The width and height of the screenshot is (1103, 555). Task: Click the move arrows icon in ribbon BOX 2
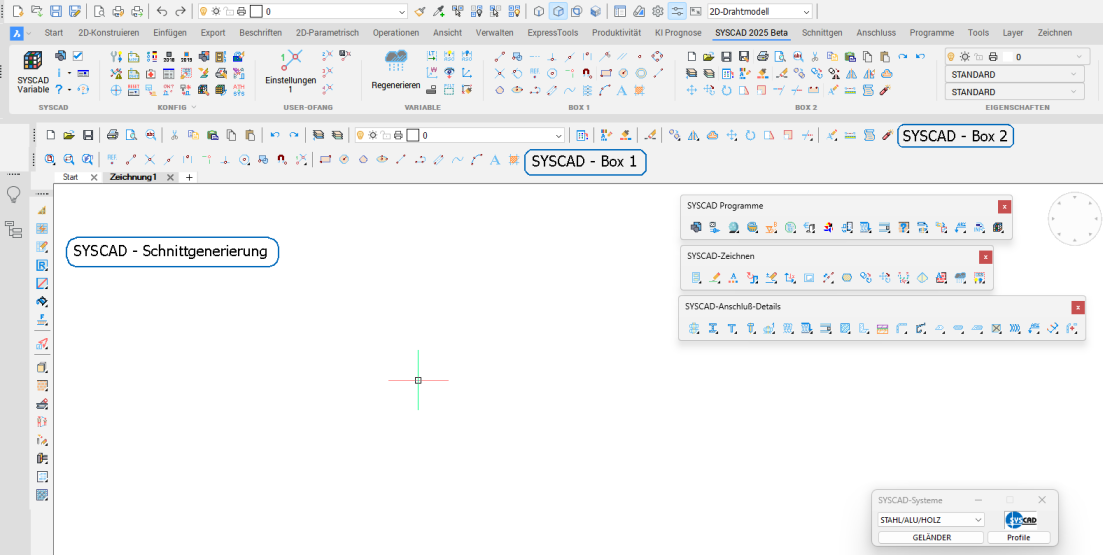click(x=691, y=89)
